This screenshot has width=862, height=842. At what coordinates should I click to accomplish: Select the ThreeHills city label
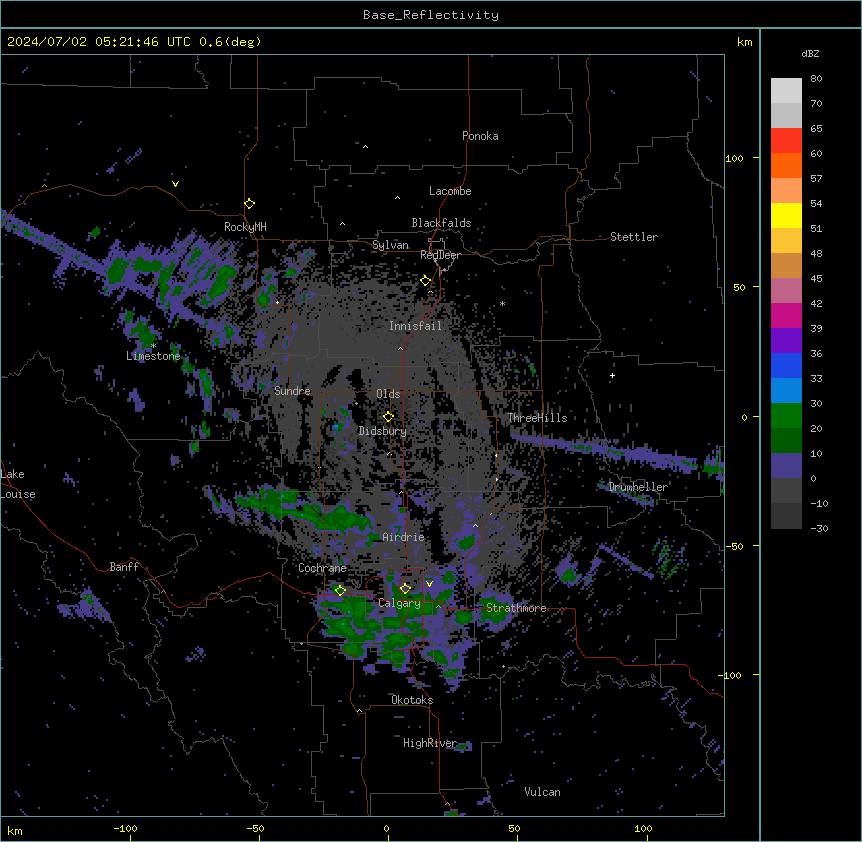click(537, 418)
